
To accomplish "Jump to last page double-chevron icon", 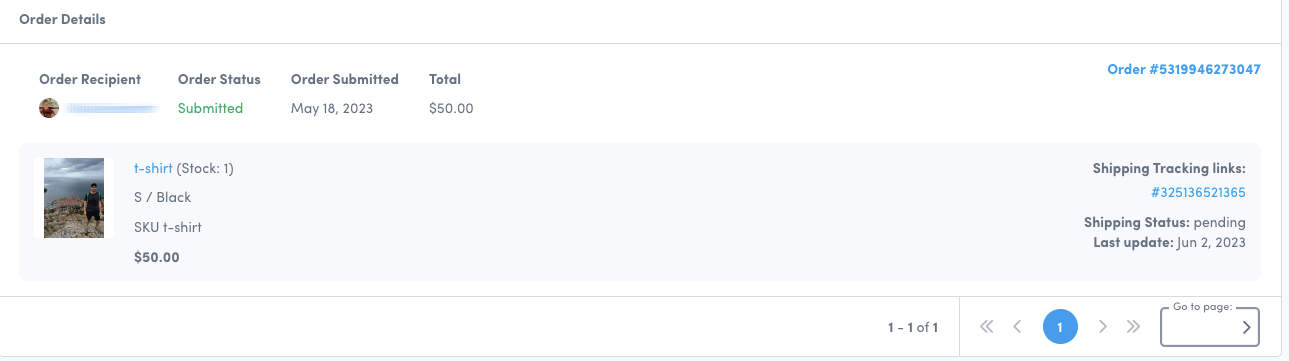I will [1133, 326].
